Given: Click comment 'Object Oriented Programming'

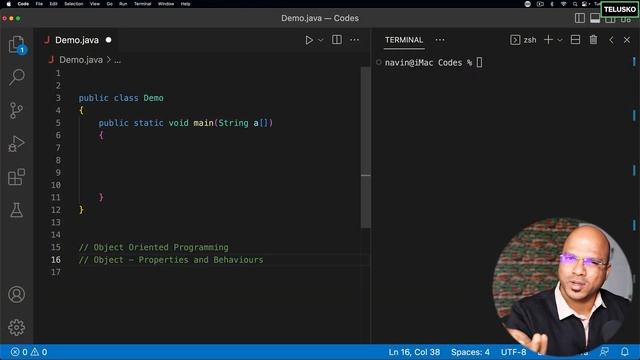Looking at the screenshot, I should pos(161,247).
